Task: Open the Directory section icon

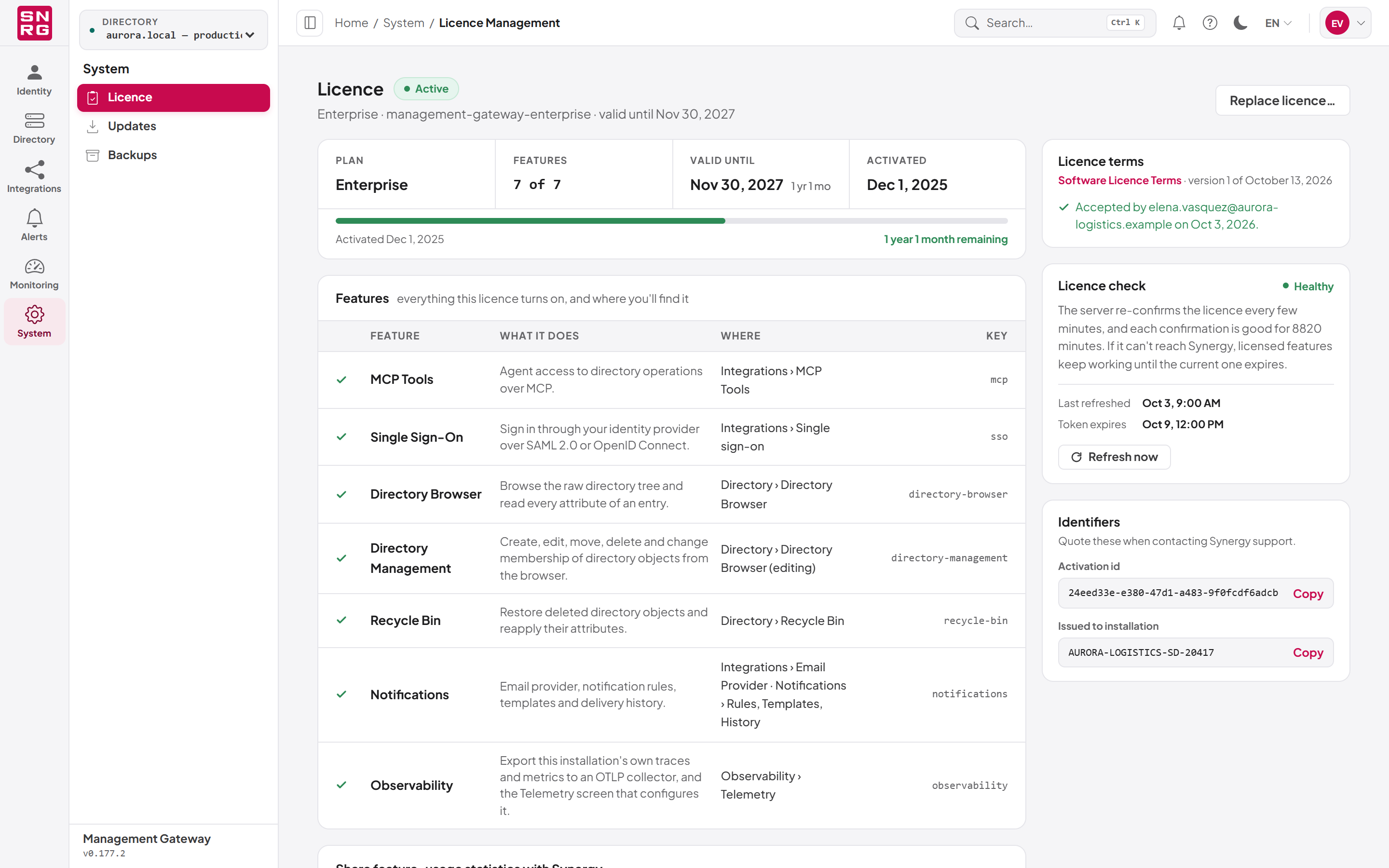Action: pos(34,121)
